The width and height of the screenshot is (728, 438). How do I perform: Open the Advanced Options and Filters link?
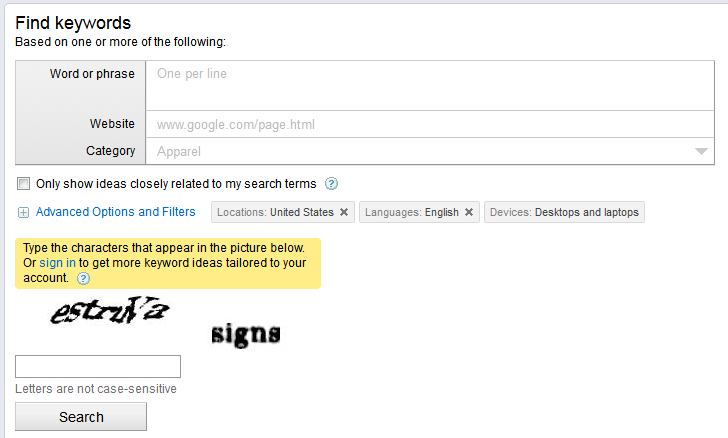pos(116,212)
